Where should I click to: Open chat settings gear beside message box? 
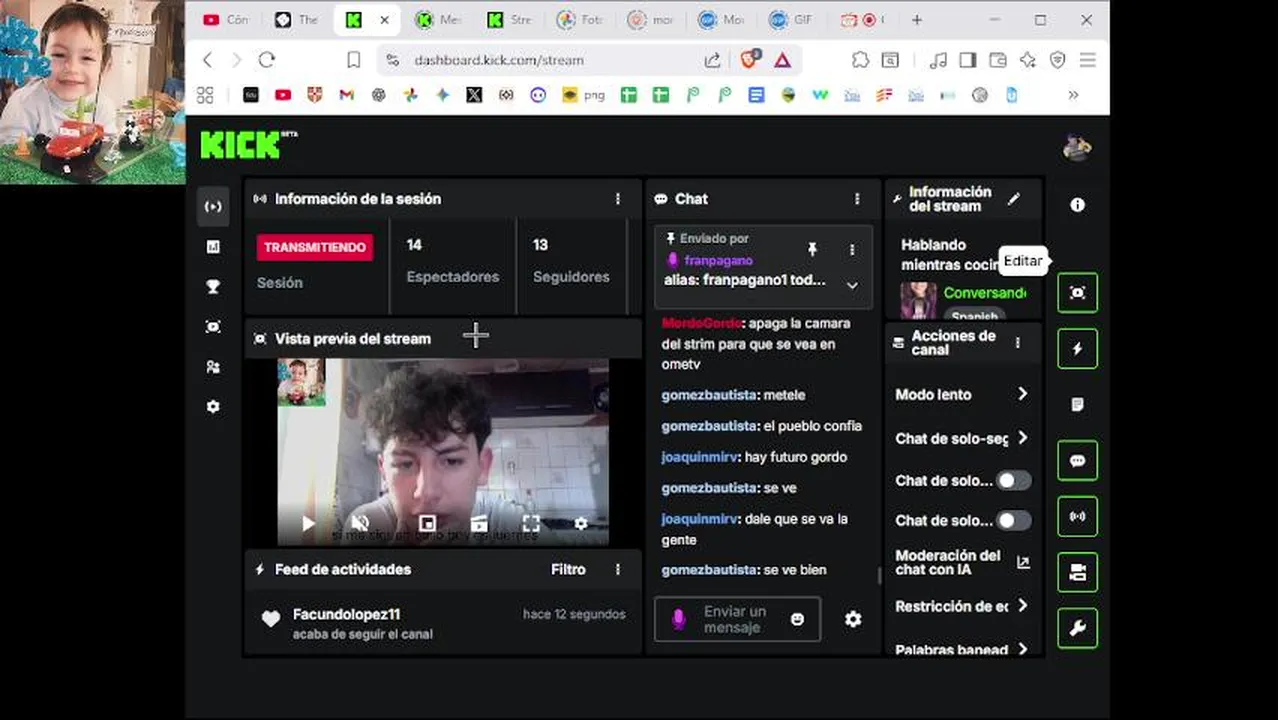(x=853, y=619)
